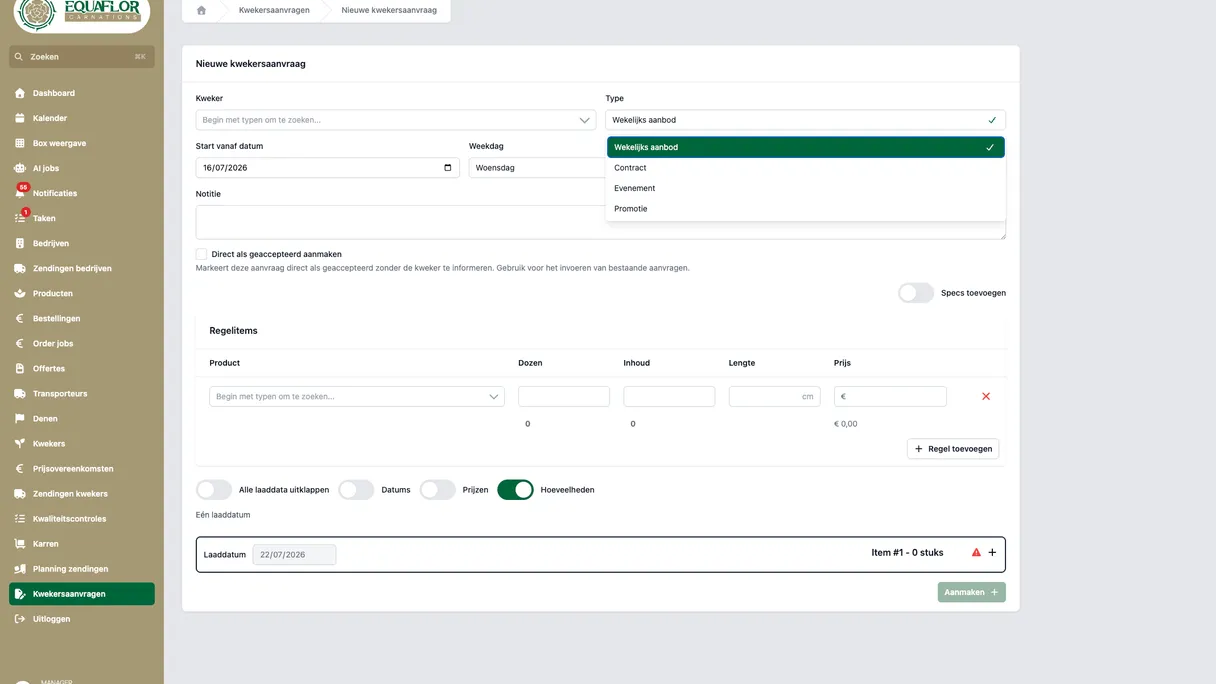
Task: Click the Notificaties bell icon with badge
Action: click(19, 192)
